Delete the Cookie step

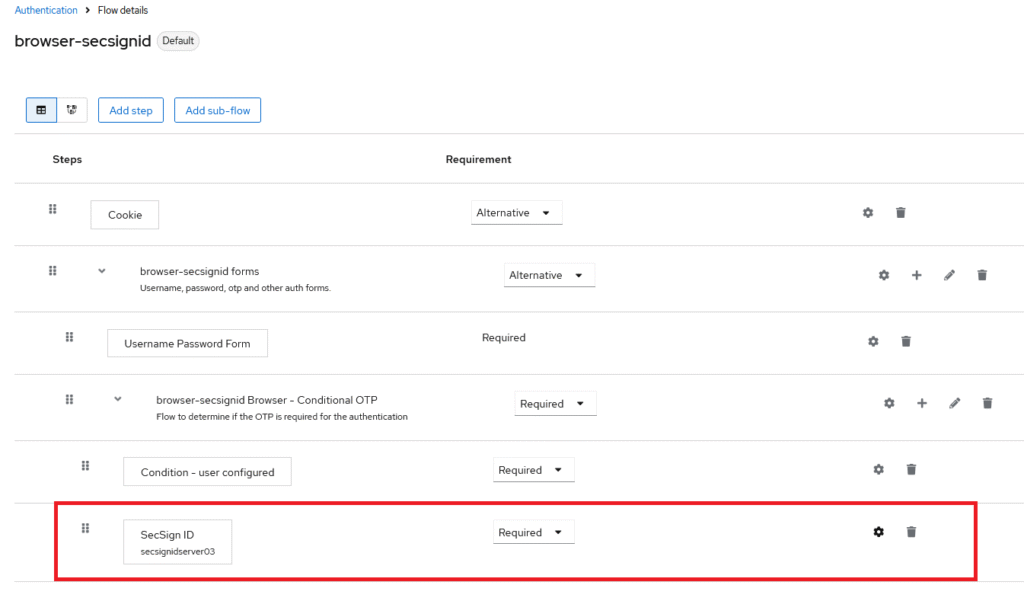(901, 213)
